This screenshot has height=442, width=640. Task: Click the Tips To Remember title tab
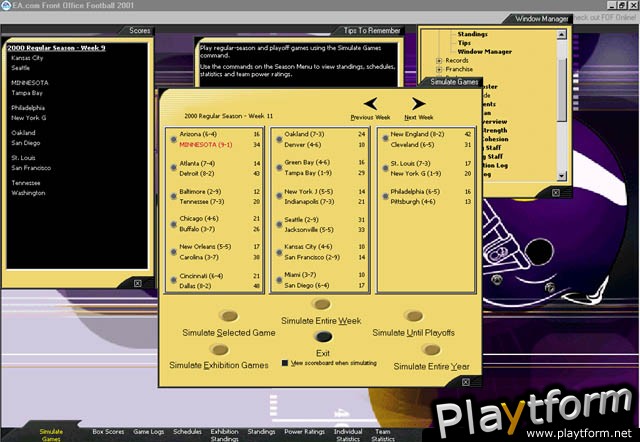coord(371,30)
